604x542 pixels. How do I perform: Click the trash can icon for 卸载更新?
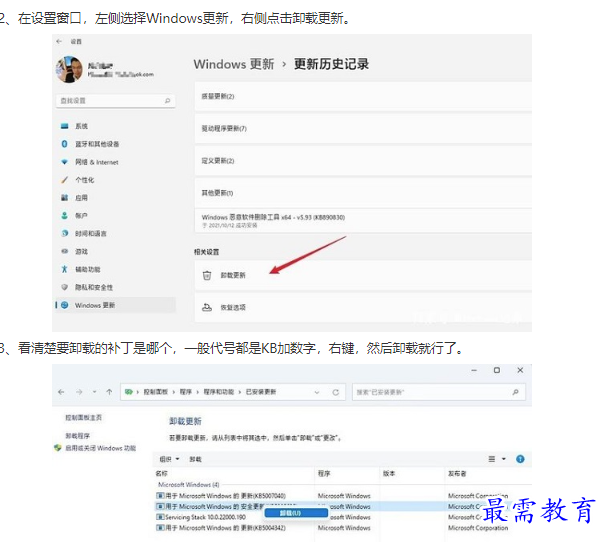(x=207, y=275)
